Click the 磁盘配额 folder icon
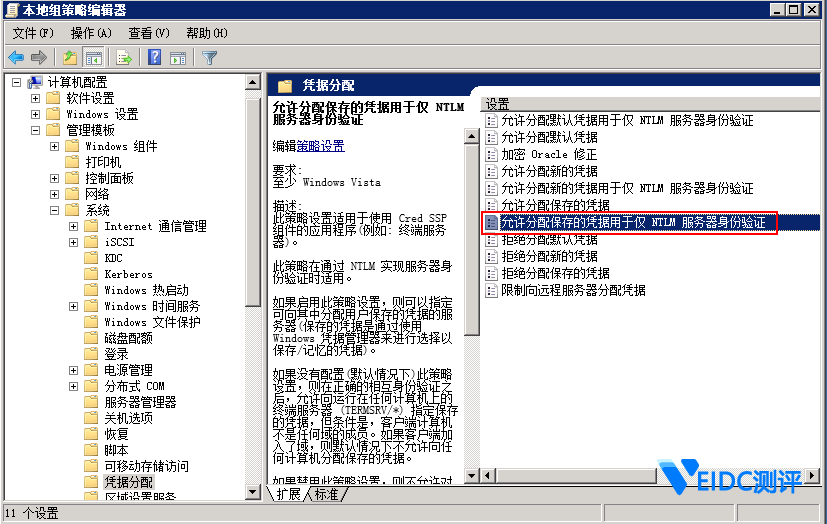 (91, 337)
